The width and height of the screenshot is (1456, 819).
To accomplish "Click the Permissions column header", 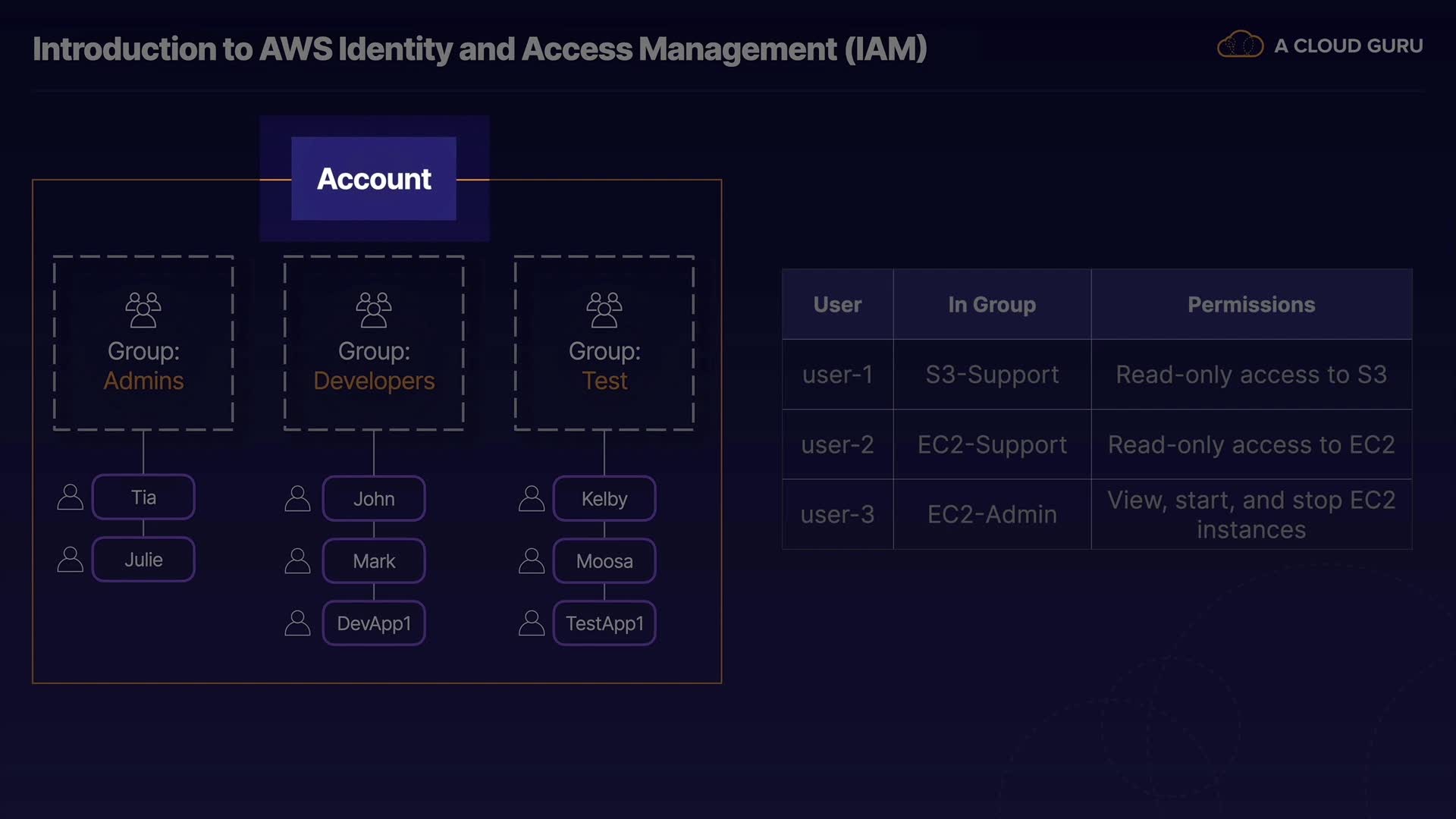I will pos(1251,304).
